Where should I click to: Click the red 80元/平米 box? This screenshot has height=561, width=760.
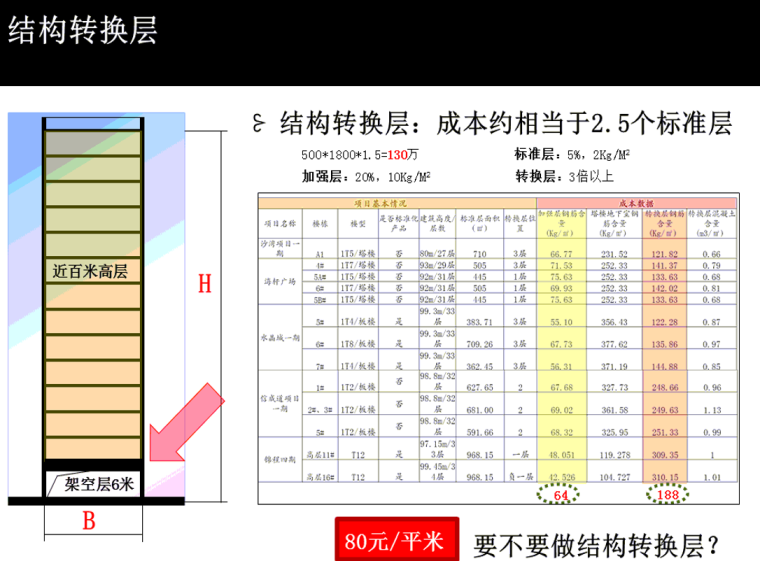pyautogui.click(x=395, y=542)
